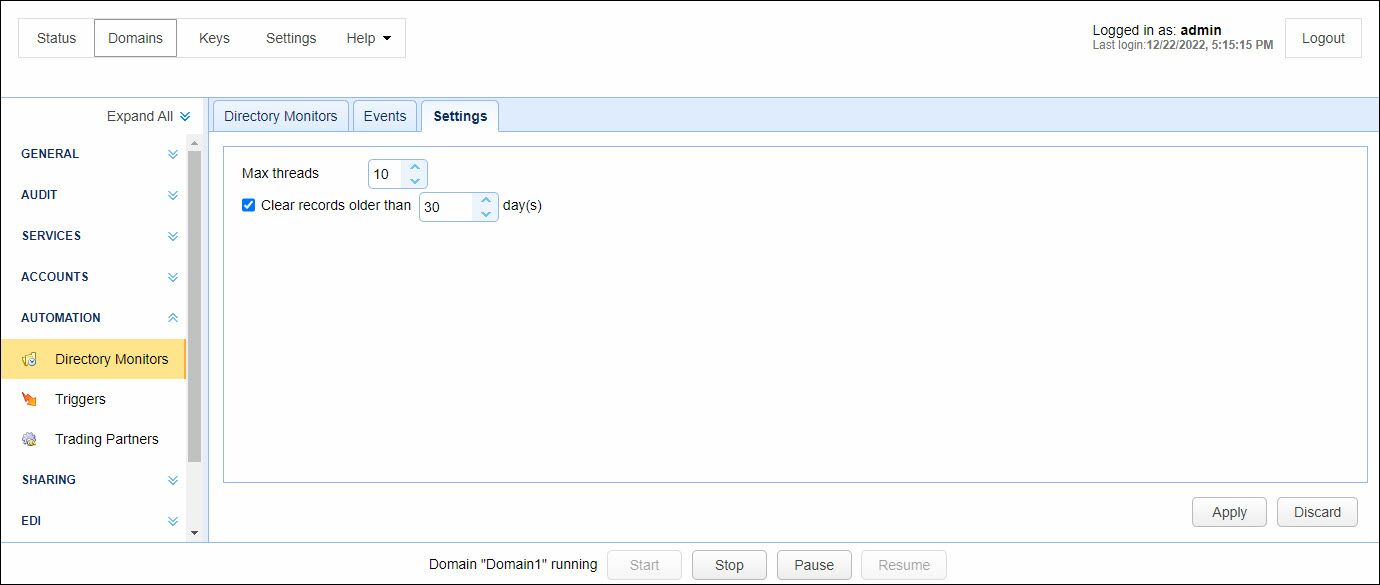Click the sidebar scrollbar down arrow
Viewport: 1380px width, 585px height.
(x=194, y=534)
